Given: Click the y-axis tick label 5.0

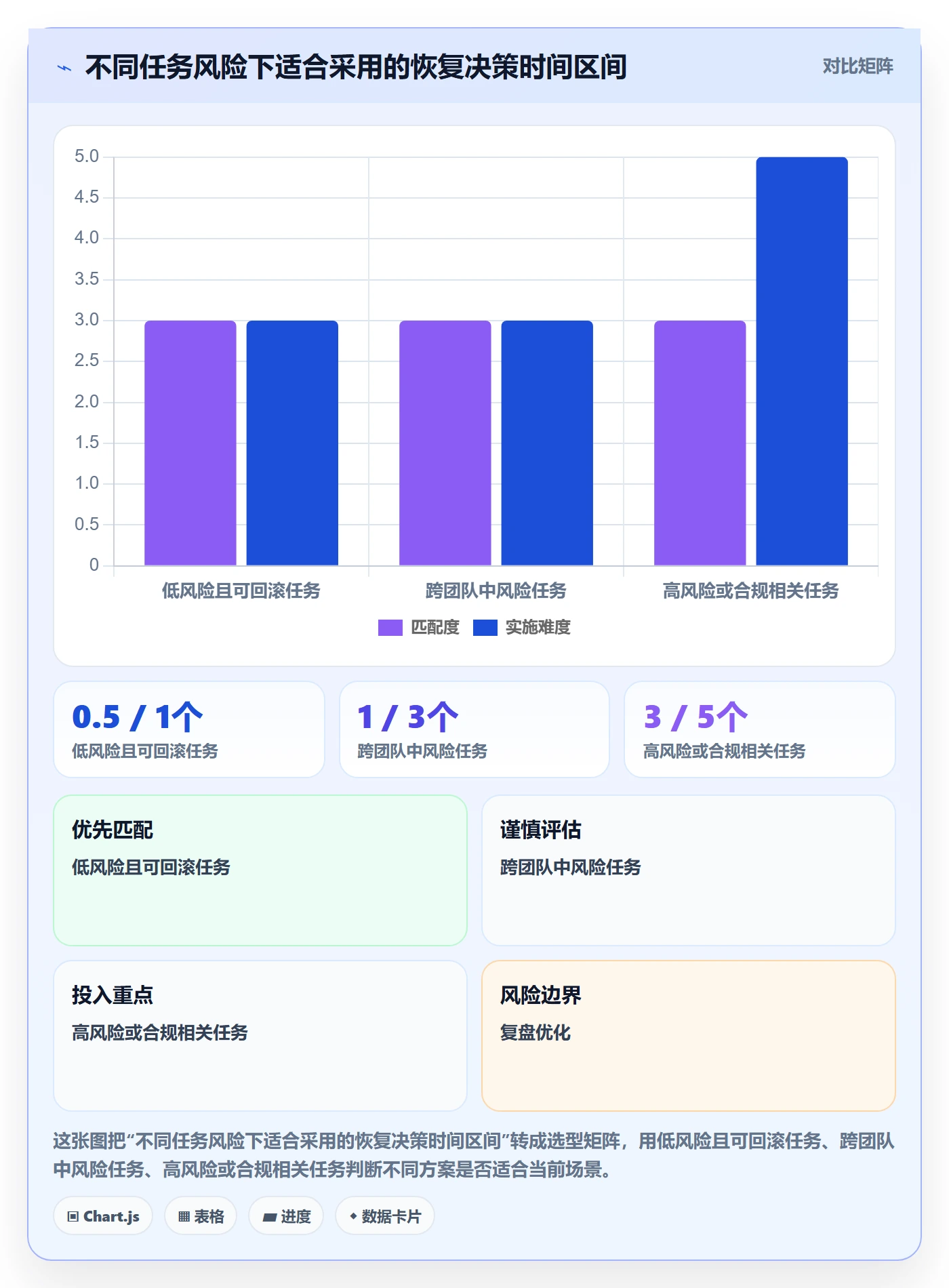Looking at the screenshot, I should coord(87,157).
